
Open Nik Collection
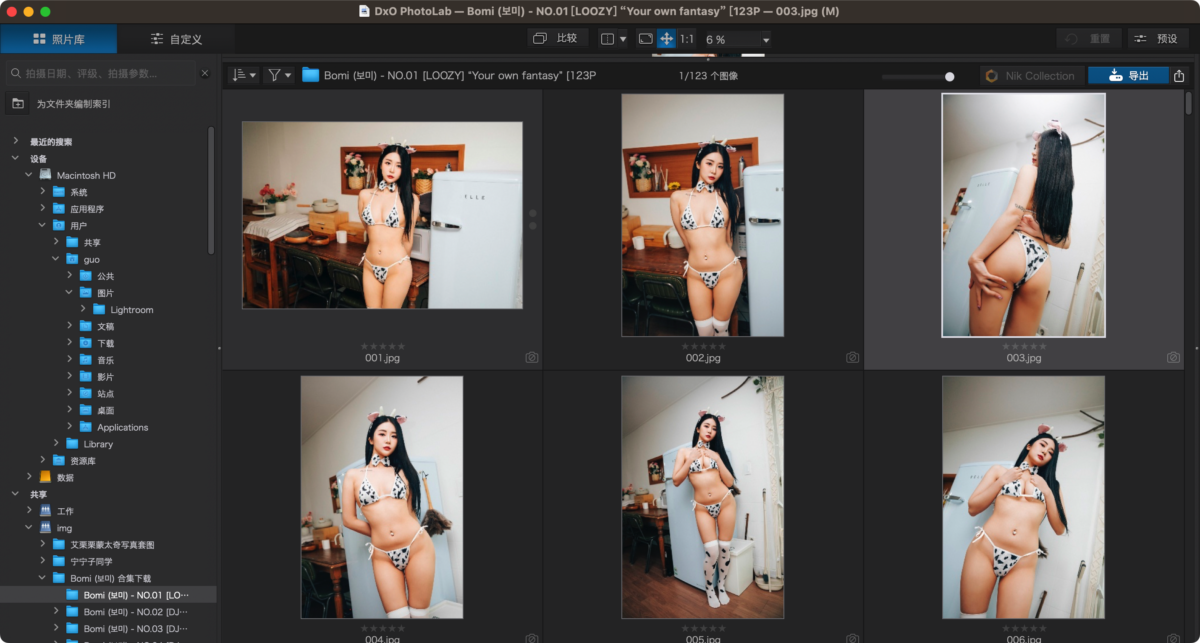pyautogui.click(x=1031, y=75)
